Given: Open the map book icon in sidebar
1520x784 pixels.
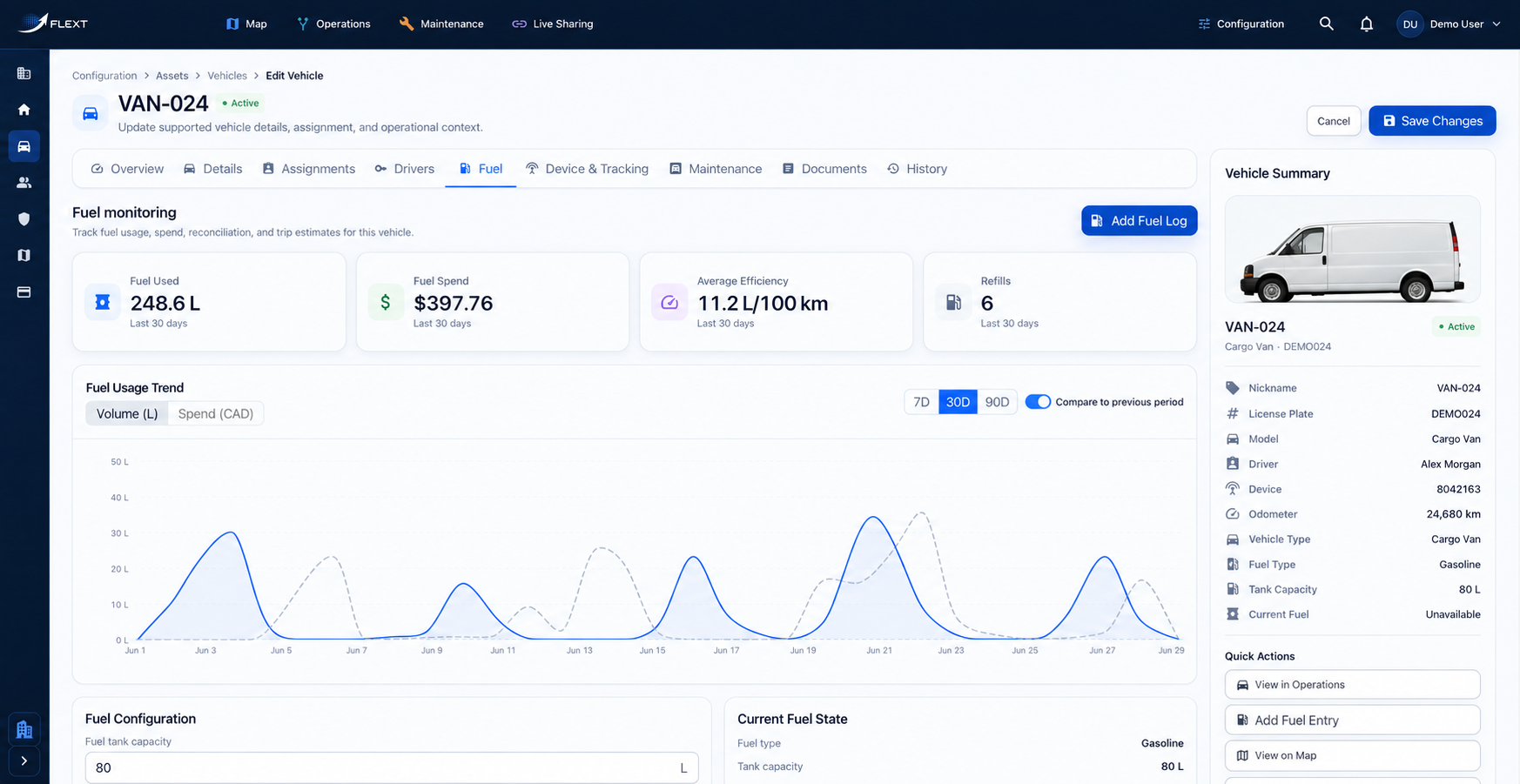Looking at the screenshot, I should [x=24, y=256].
